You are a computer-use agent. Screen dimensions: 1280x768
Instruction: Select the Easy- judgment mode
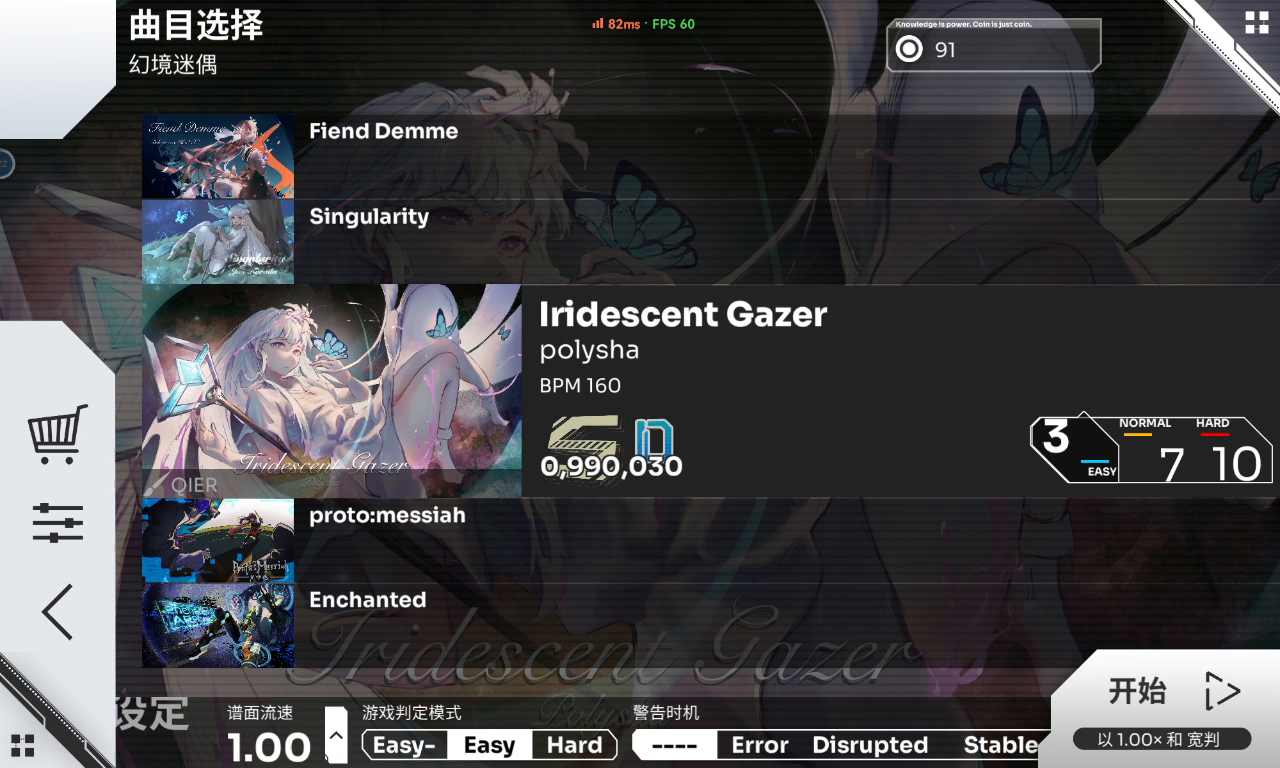404,745
